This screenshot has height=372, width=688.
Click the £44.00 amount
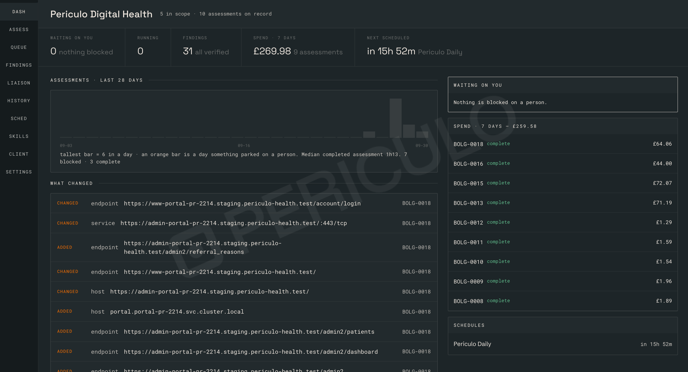[662, 164]
